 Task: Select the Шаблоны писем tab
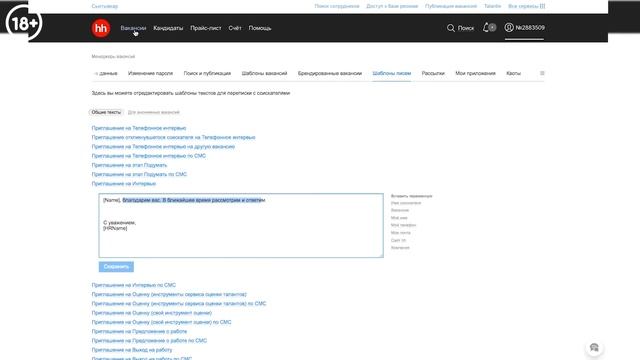(x=391, y=73)
